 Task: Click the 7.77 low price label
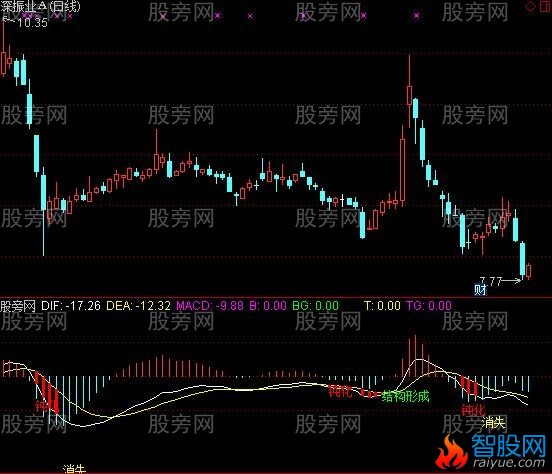coord(491,281)
